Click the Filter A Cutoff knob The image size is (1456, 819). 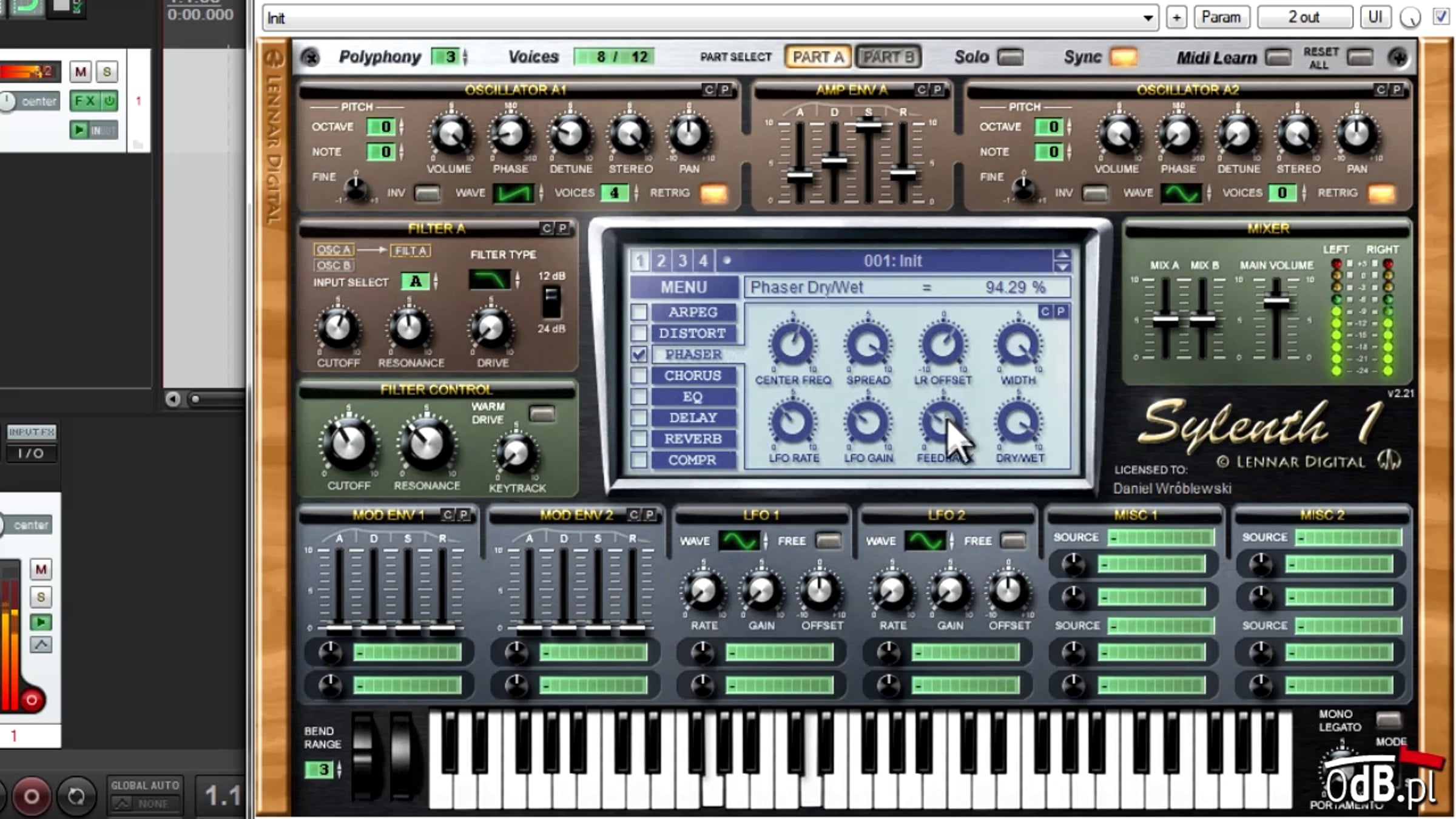pyautogui.click(x=338, y=328)
